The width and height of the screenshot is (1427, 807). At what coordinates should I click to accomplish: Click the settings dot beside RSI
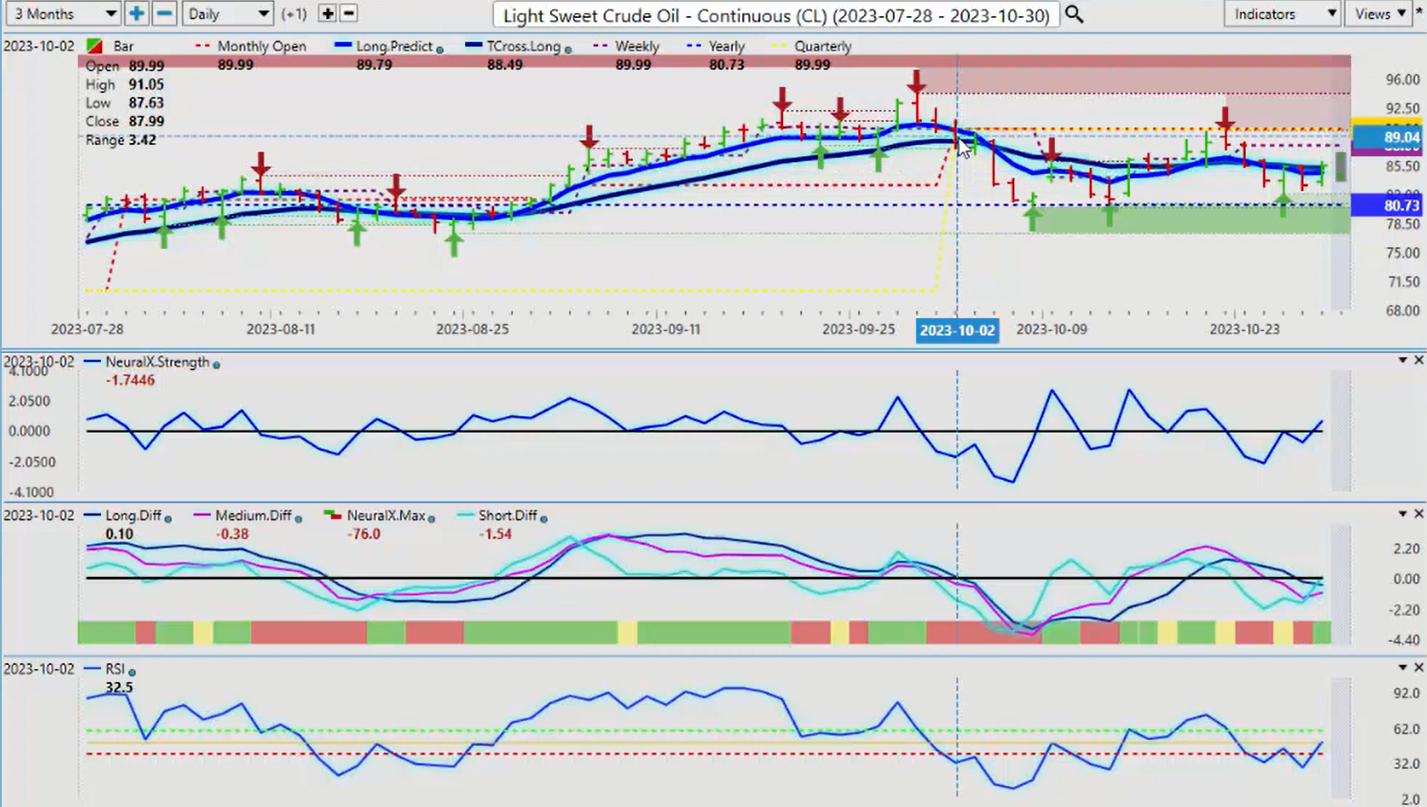coord(132,673)
